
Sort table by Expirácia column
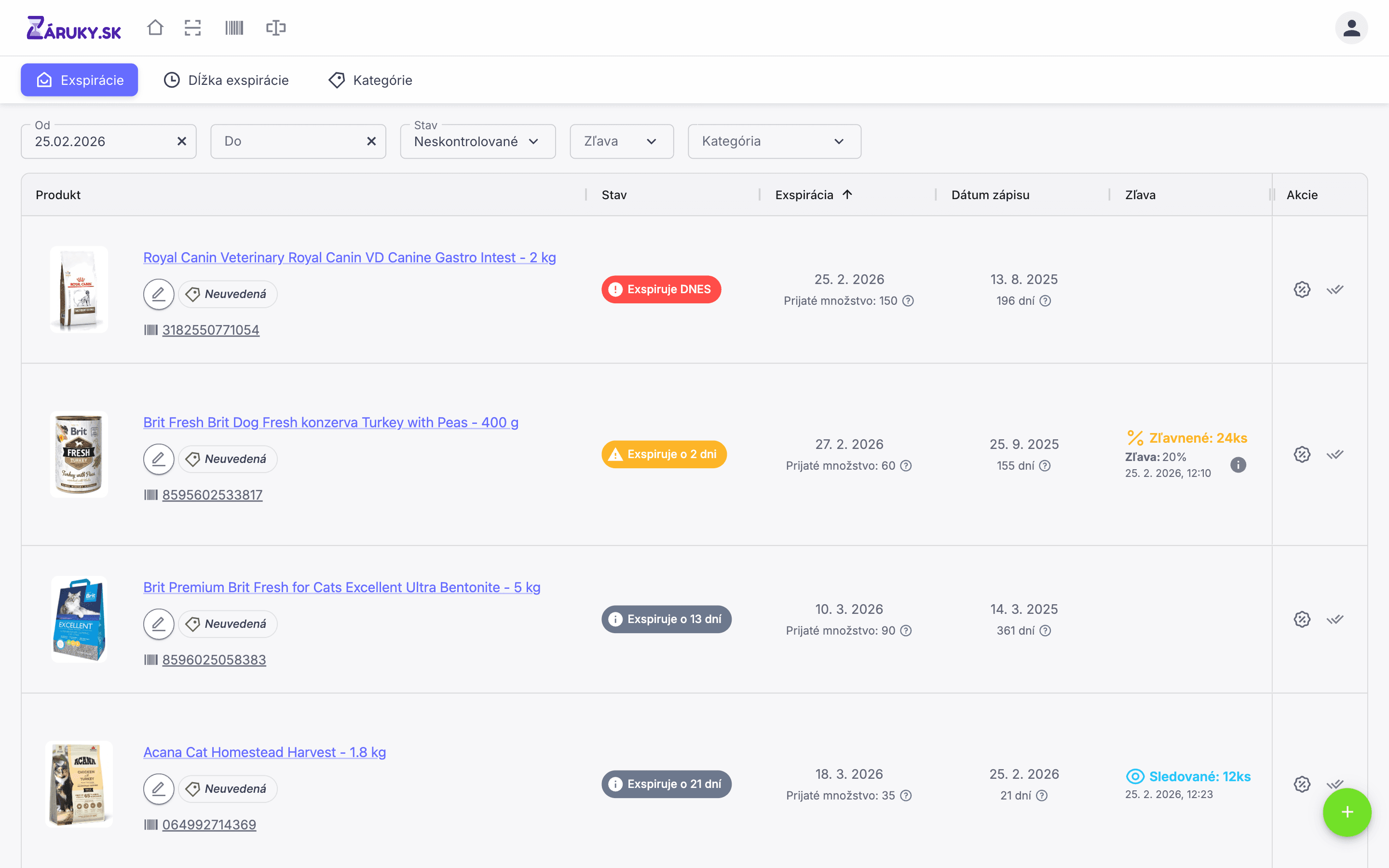click(x=813, y=195)
